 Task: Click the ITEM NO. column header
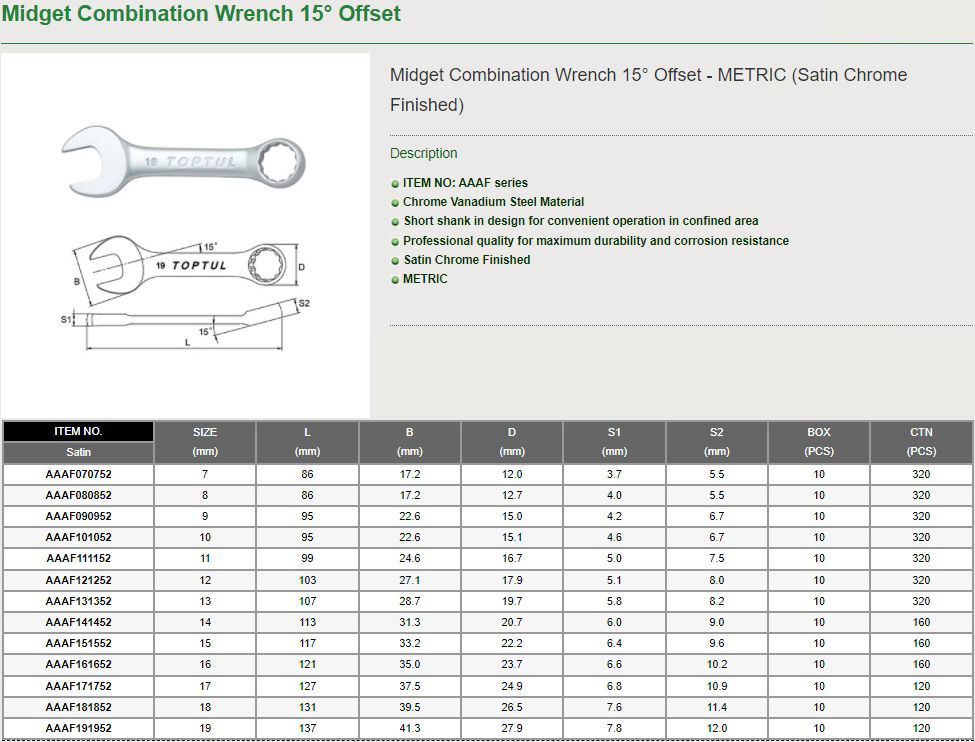[78, 432]
